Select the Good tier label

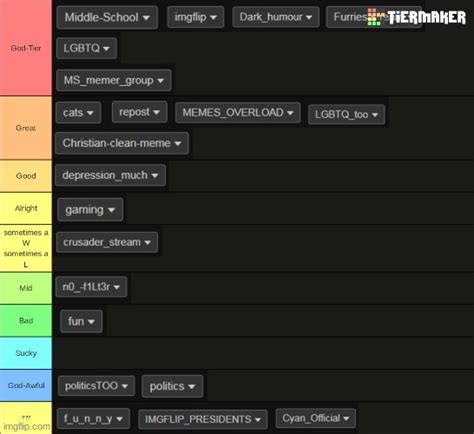coord(26,176)
